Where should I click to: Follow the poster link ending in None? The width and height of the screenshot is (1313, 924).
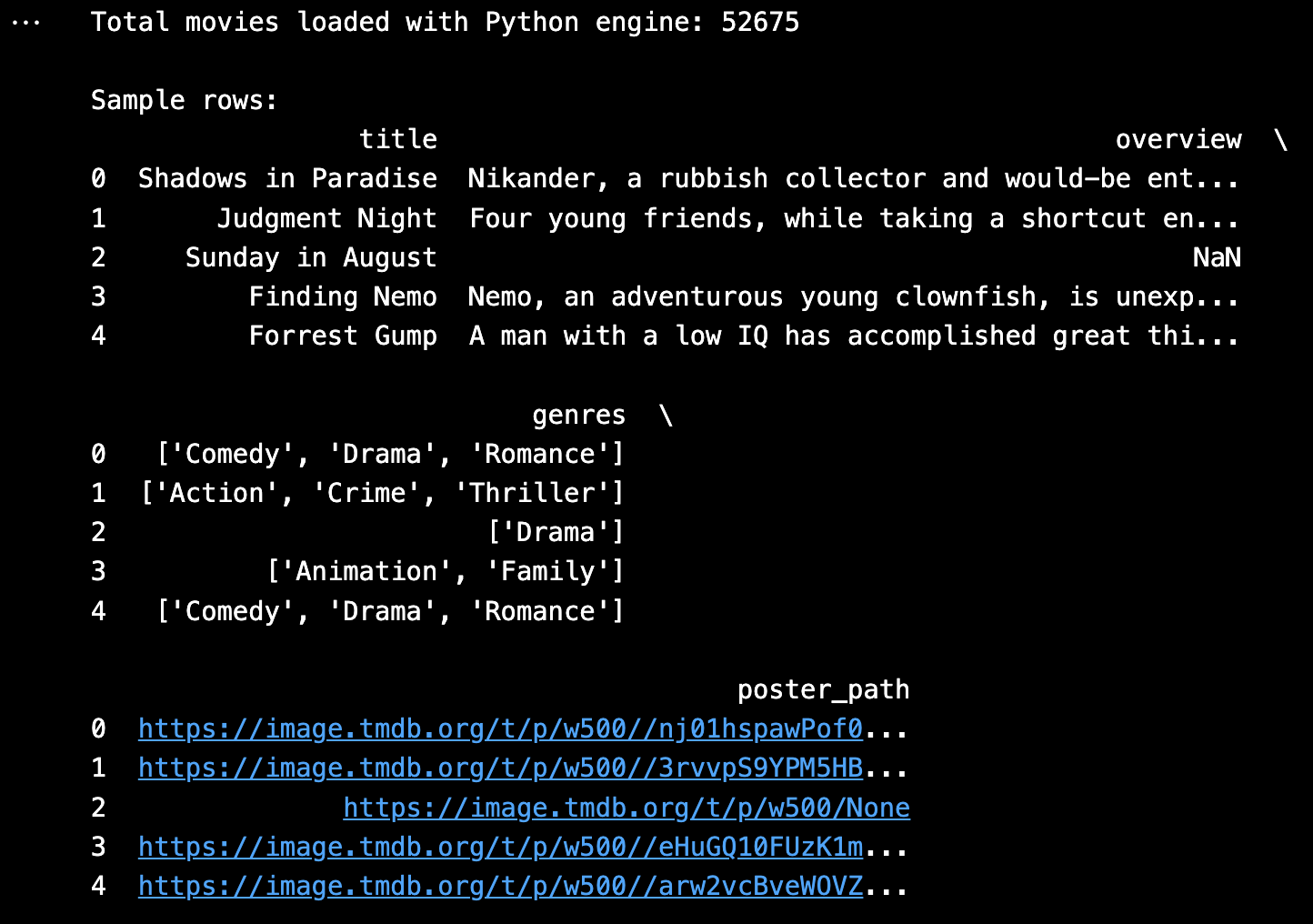point(626,808)
